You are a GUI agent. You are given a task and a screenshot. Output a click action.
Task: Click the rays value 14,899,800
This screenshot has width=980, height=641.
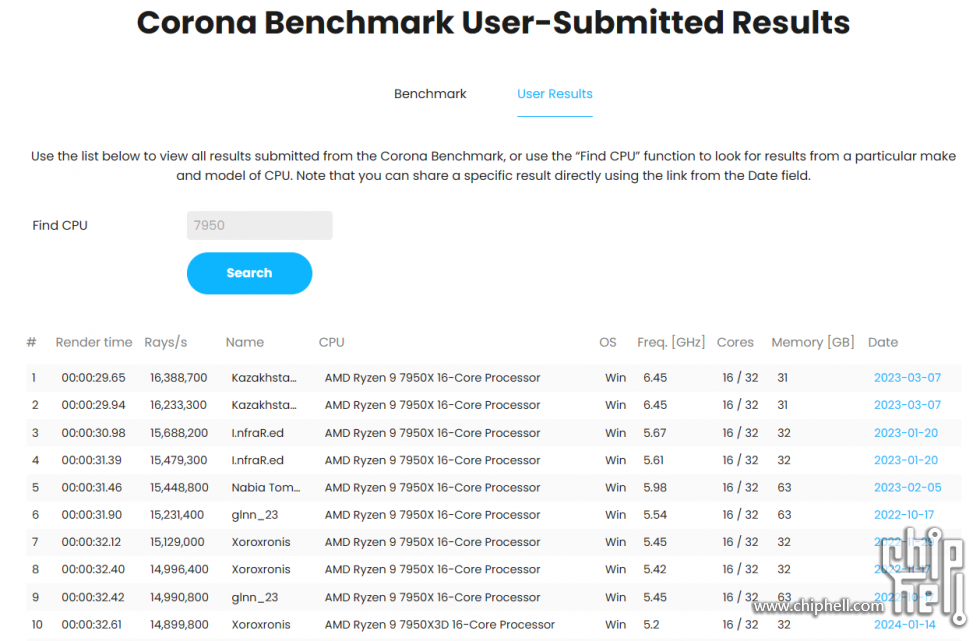tap(179, 625)
